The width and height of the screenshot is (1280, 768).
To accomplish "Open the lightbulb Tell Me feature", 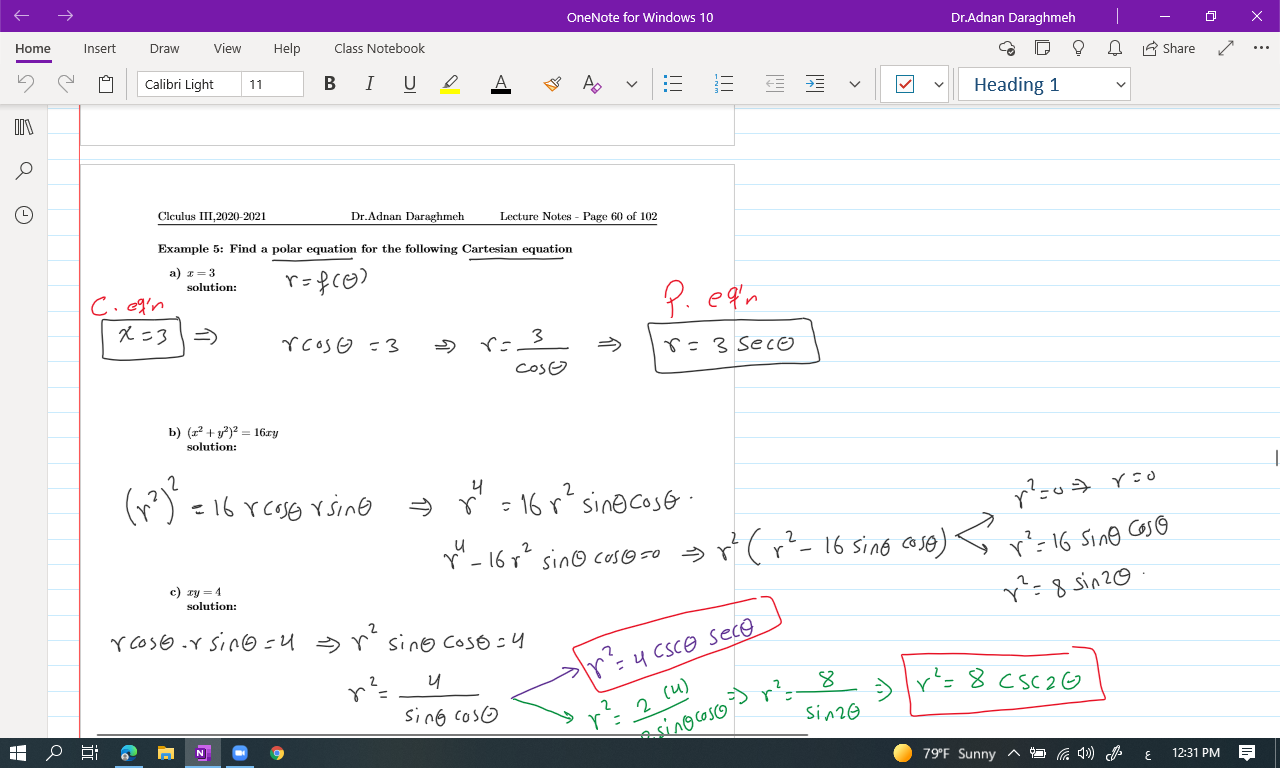I will 1079,48.
